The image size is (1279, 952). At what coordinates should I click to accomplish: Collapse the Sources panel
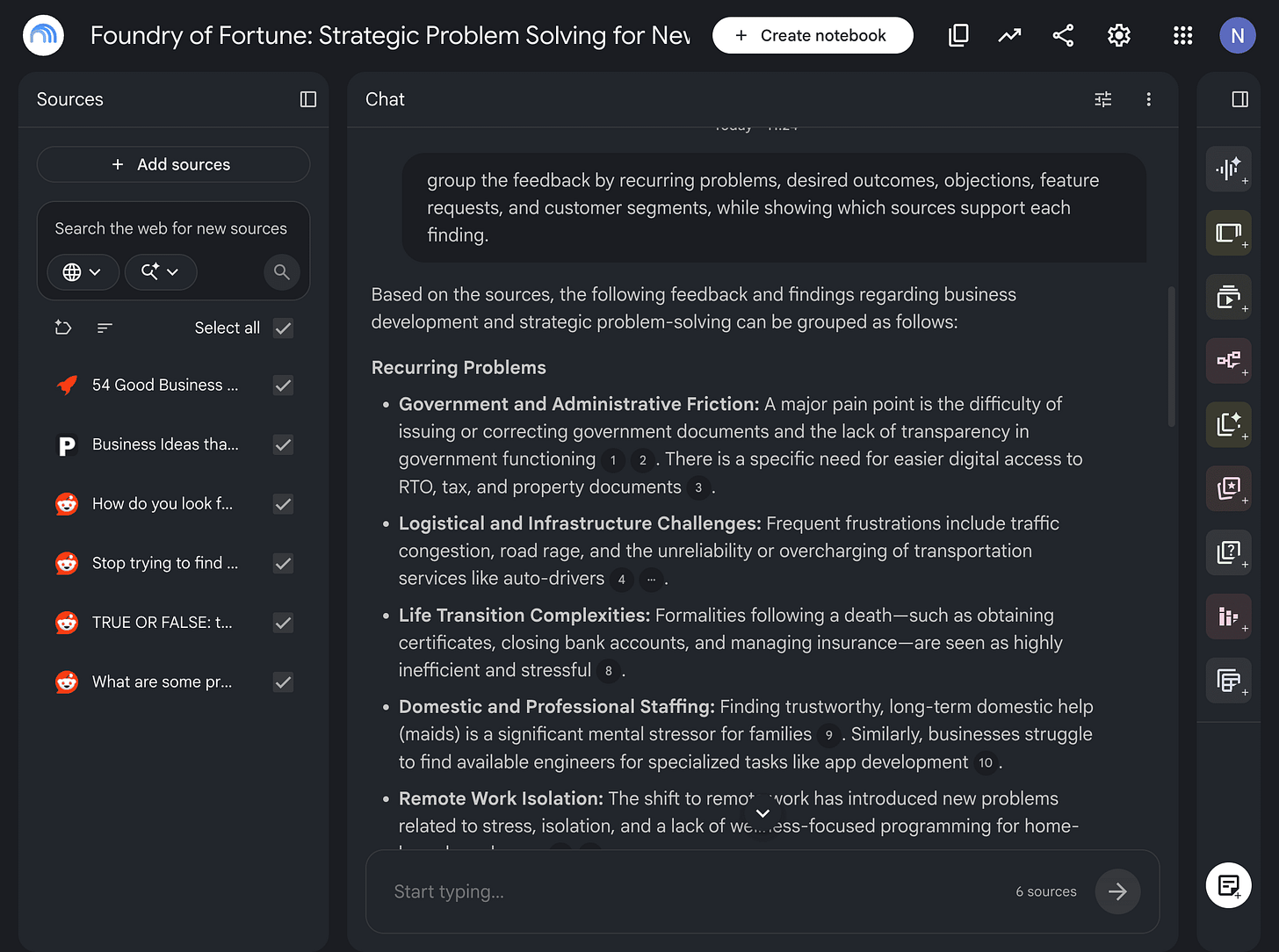[307, 99]
